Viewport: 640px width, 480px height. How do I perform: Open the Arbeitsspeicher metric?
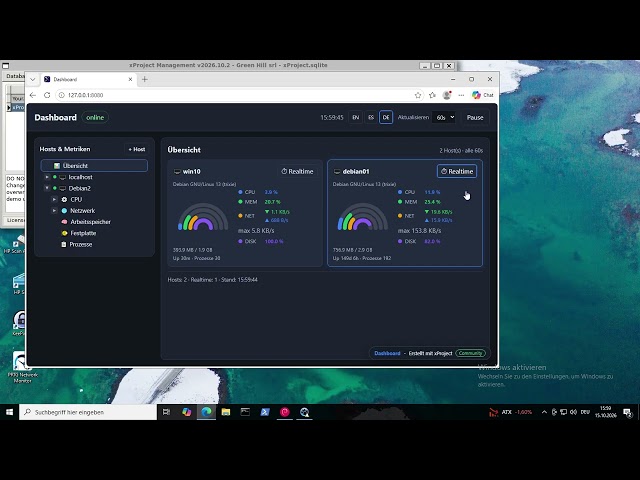90,222
